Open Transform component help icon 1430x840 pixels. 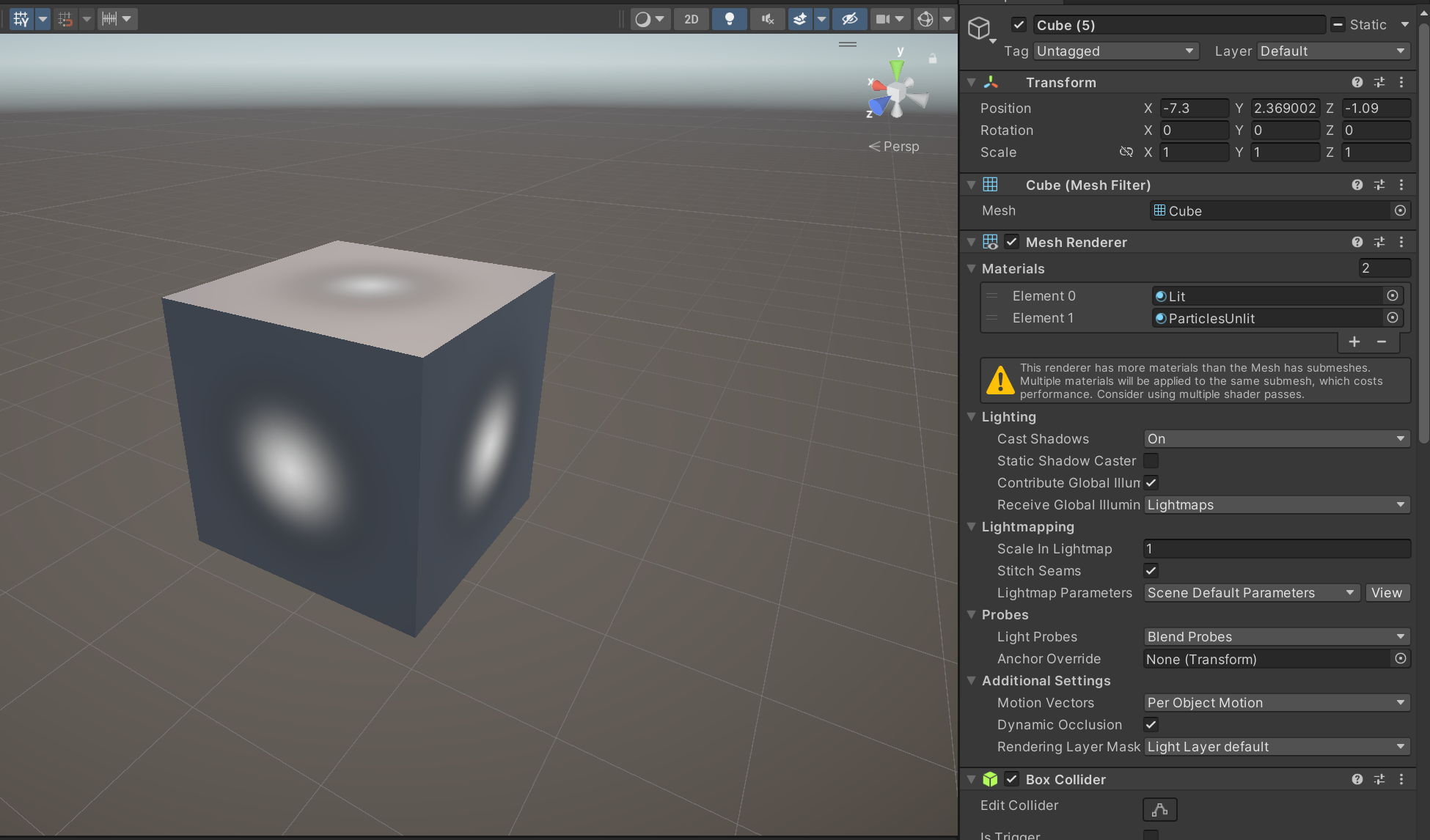(1357, 82)
